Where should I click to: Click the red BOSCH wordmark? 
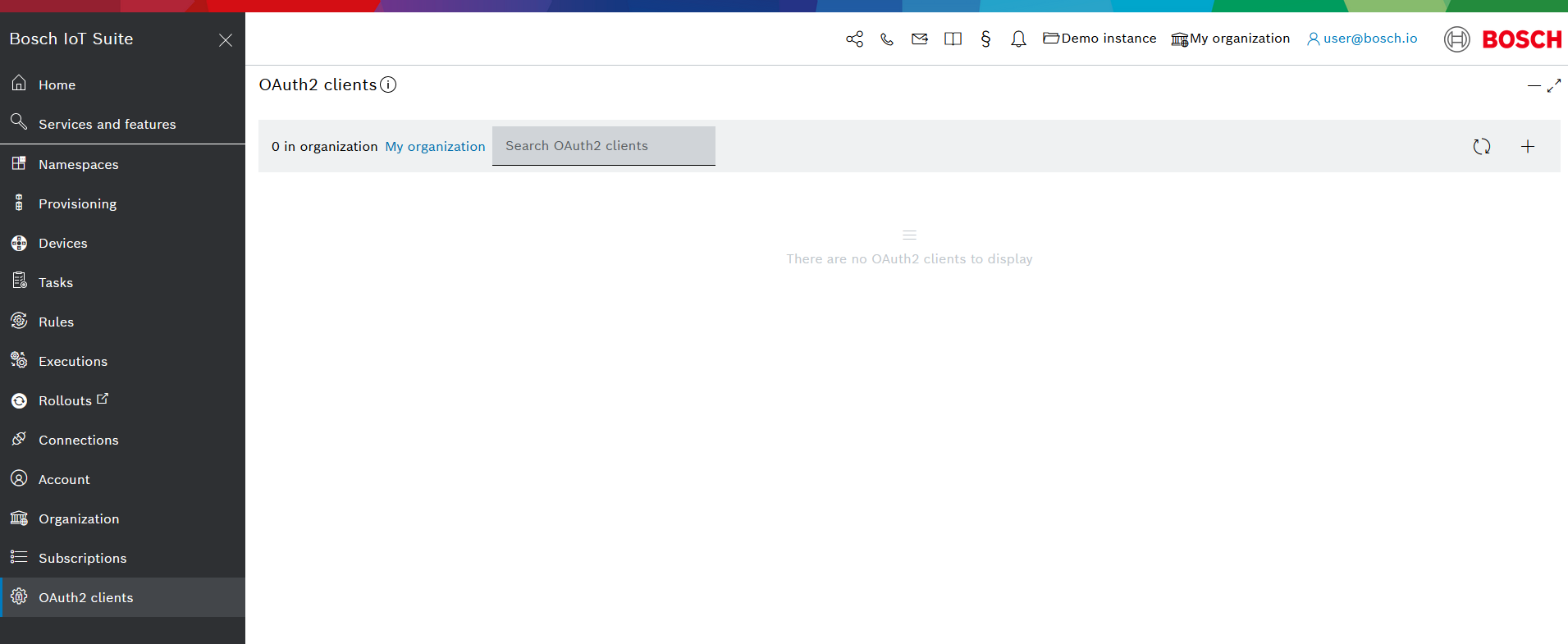pos(1522,39)
